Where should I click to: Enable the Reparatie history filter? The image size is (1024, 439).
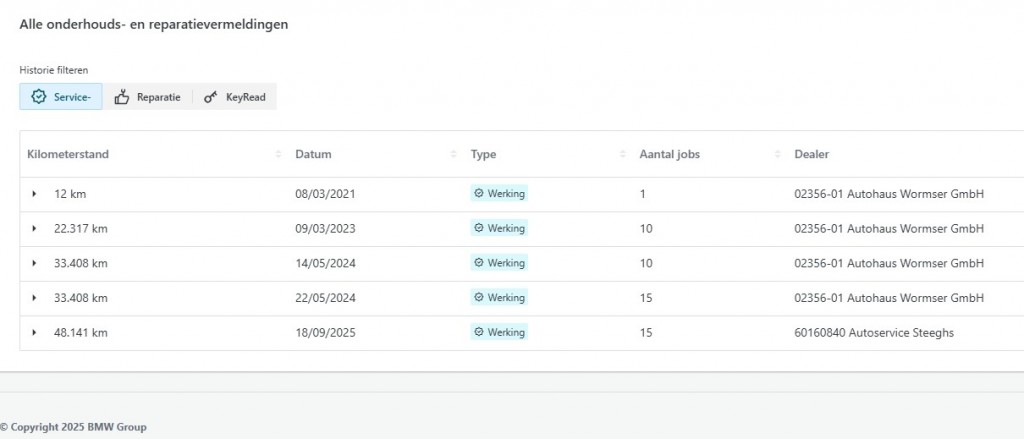click(x=148, y=97)
